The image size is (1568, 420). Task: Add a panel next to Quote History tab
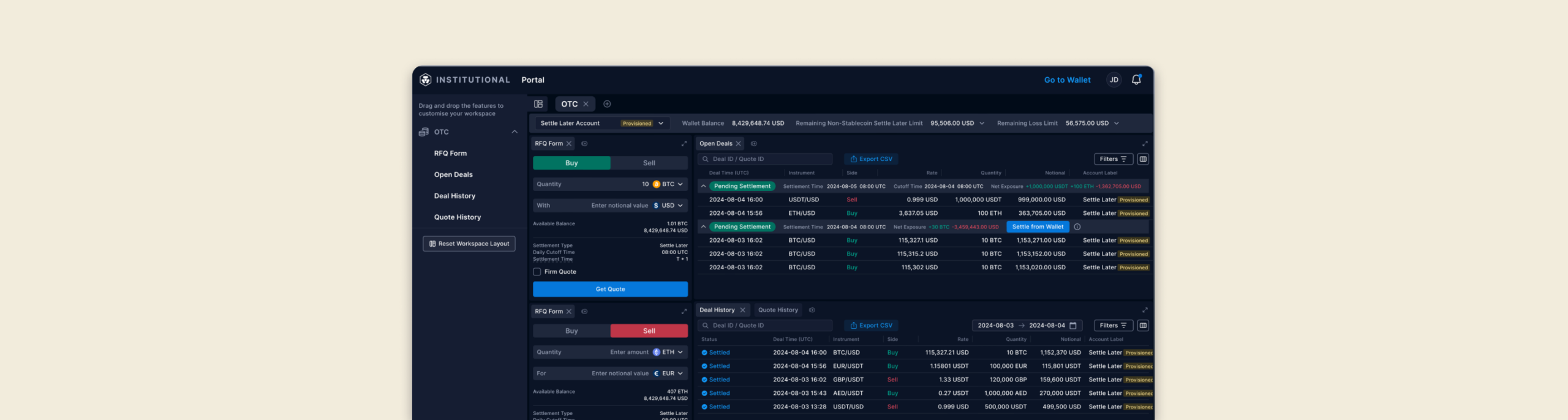pos(812,310)
